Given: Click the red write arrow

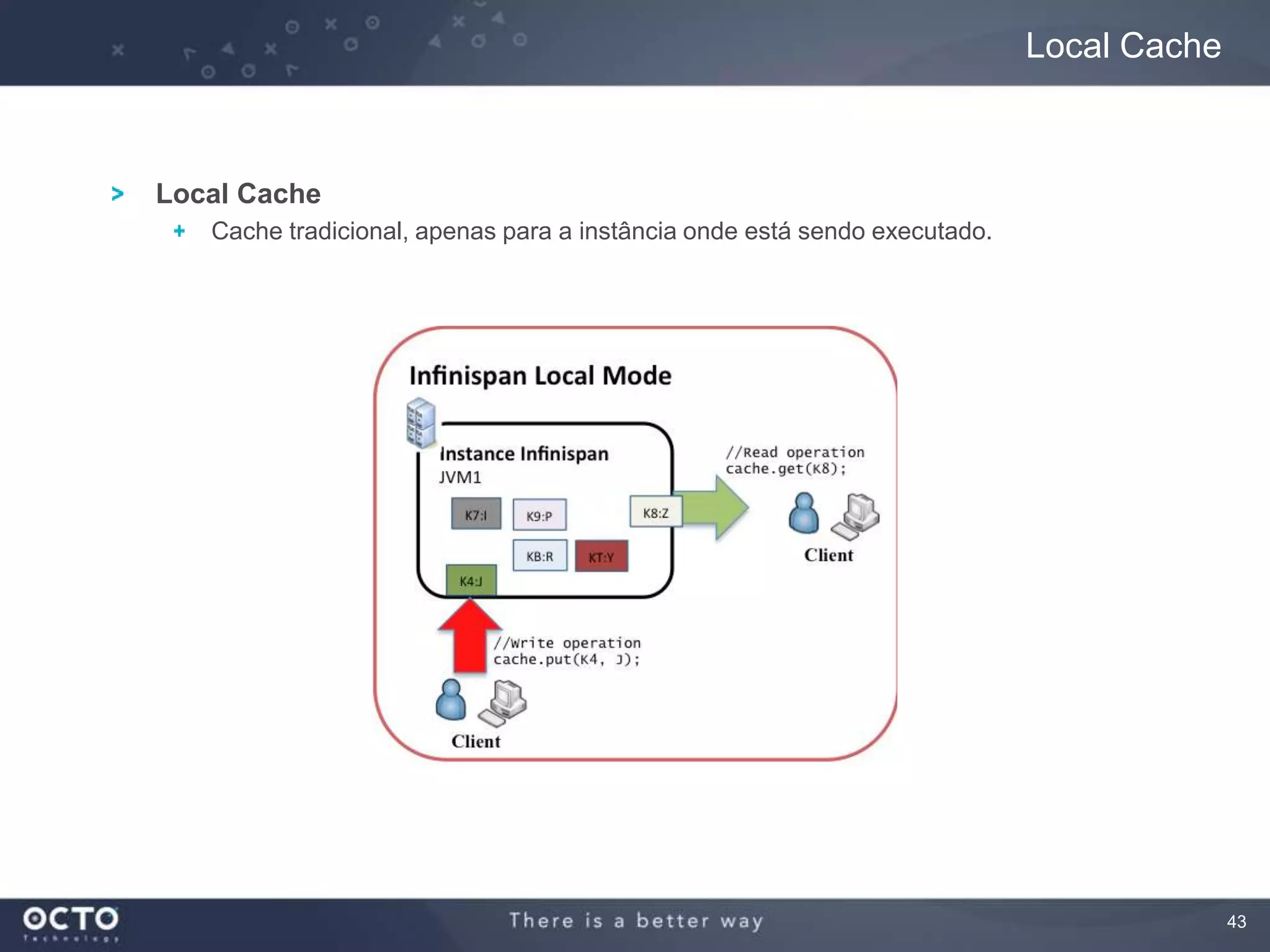Looking at the screenshot, I should tap(469, 637).
